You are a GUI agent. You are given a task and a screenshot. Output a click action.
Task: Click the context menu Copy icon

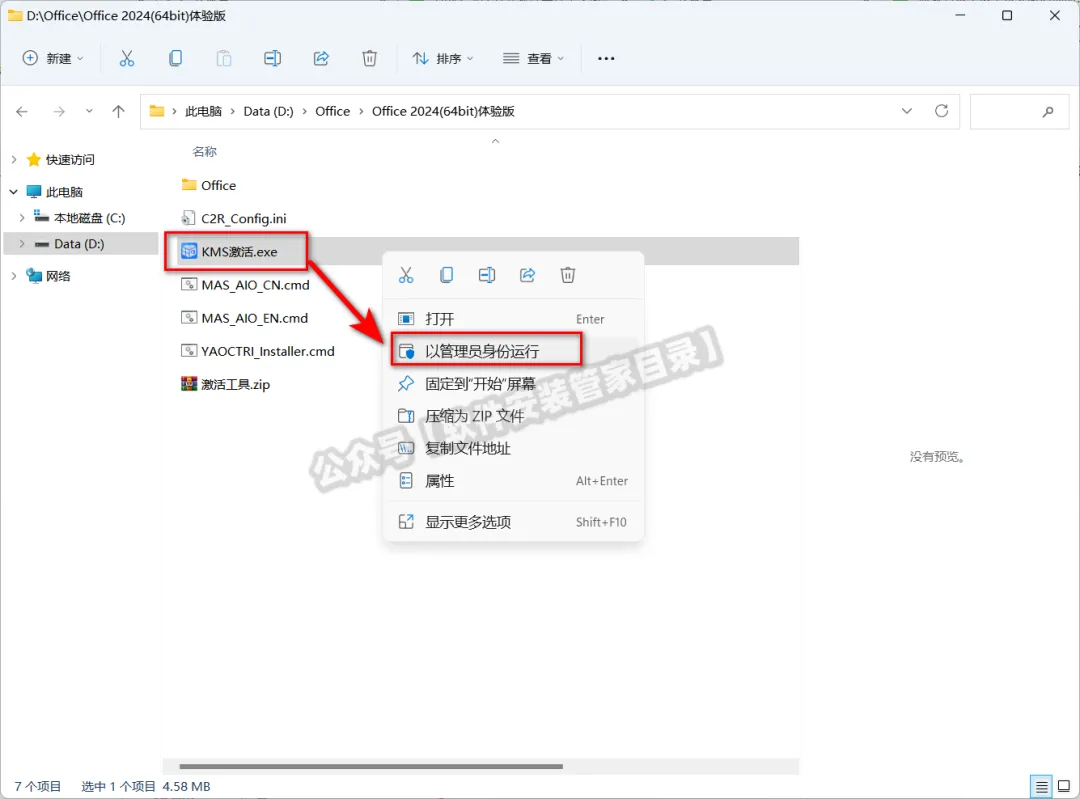pyautogui.click(x=446, y=275)
